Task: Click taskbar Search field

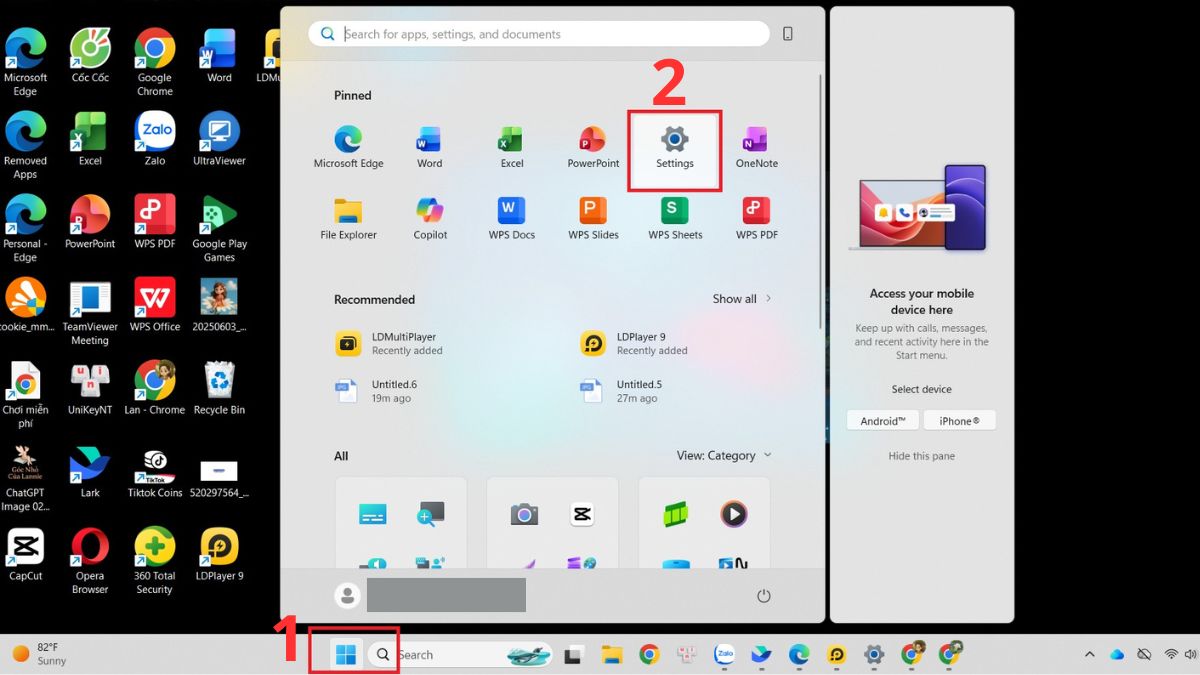Action: pos(460,655)
